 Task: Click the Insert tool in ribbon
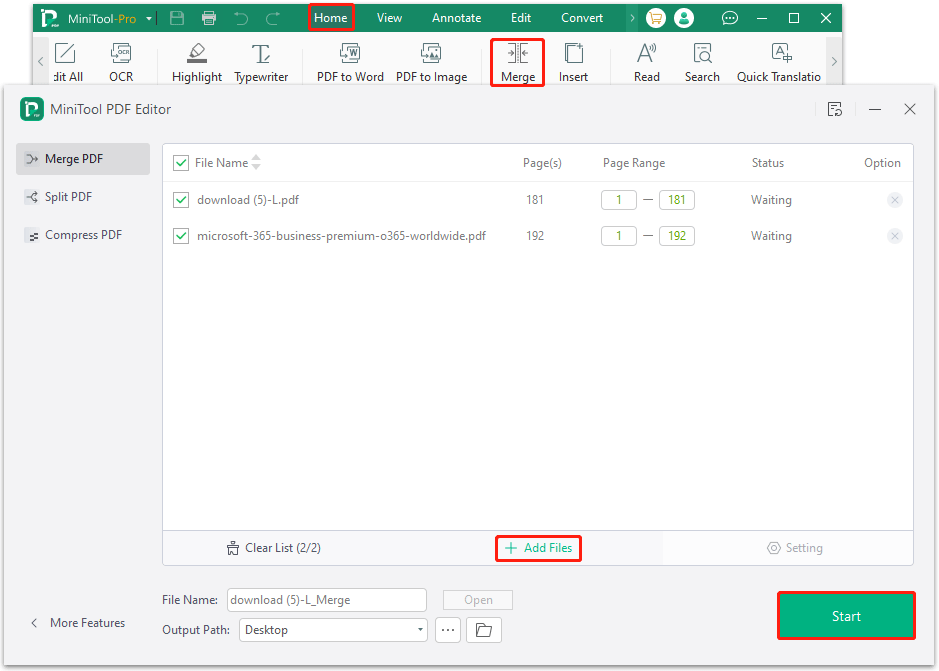573,62
